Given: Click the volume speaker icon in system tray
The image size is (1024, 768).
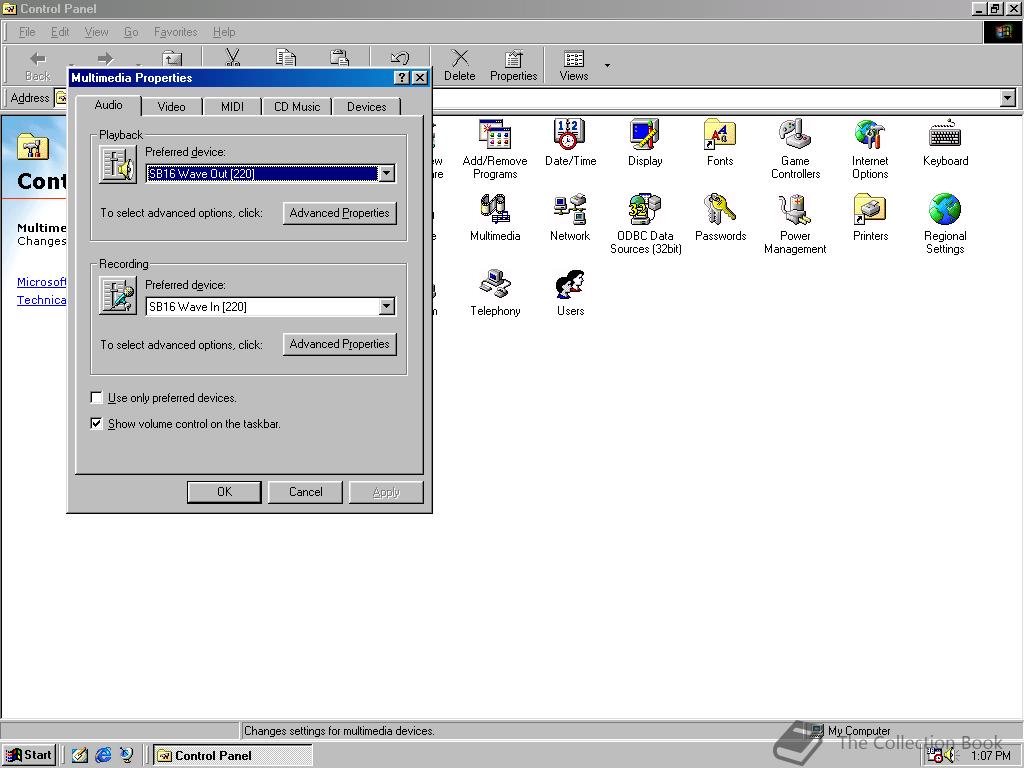Looking at the screenshot, I should 950,756.
